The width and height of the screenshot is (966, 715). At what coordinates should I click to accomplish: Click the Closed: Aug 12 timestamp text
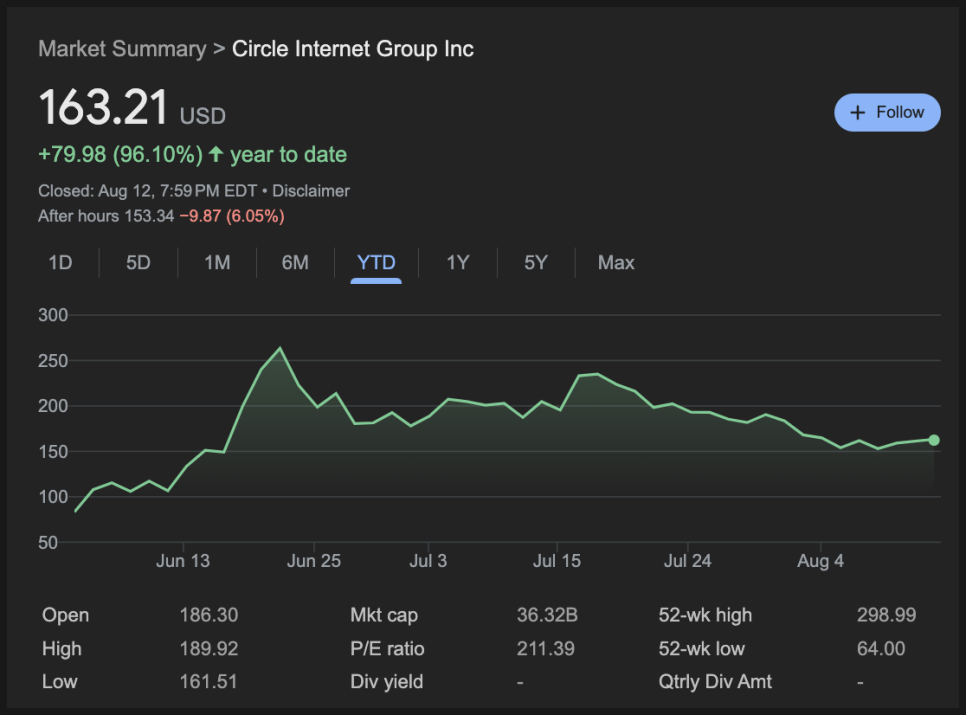(x=148, y=191)
